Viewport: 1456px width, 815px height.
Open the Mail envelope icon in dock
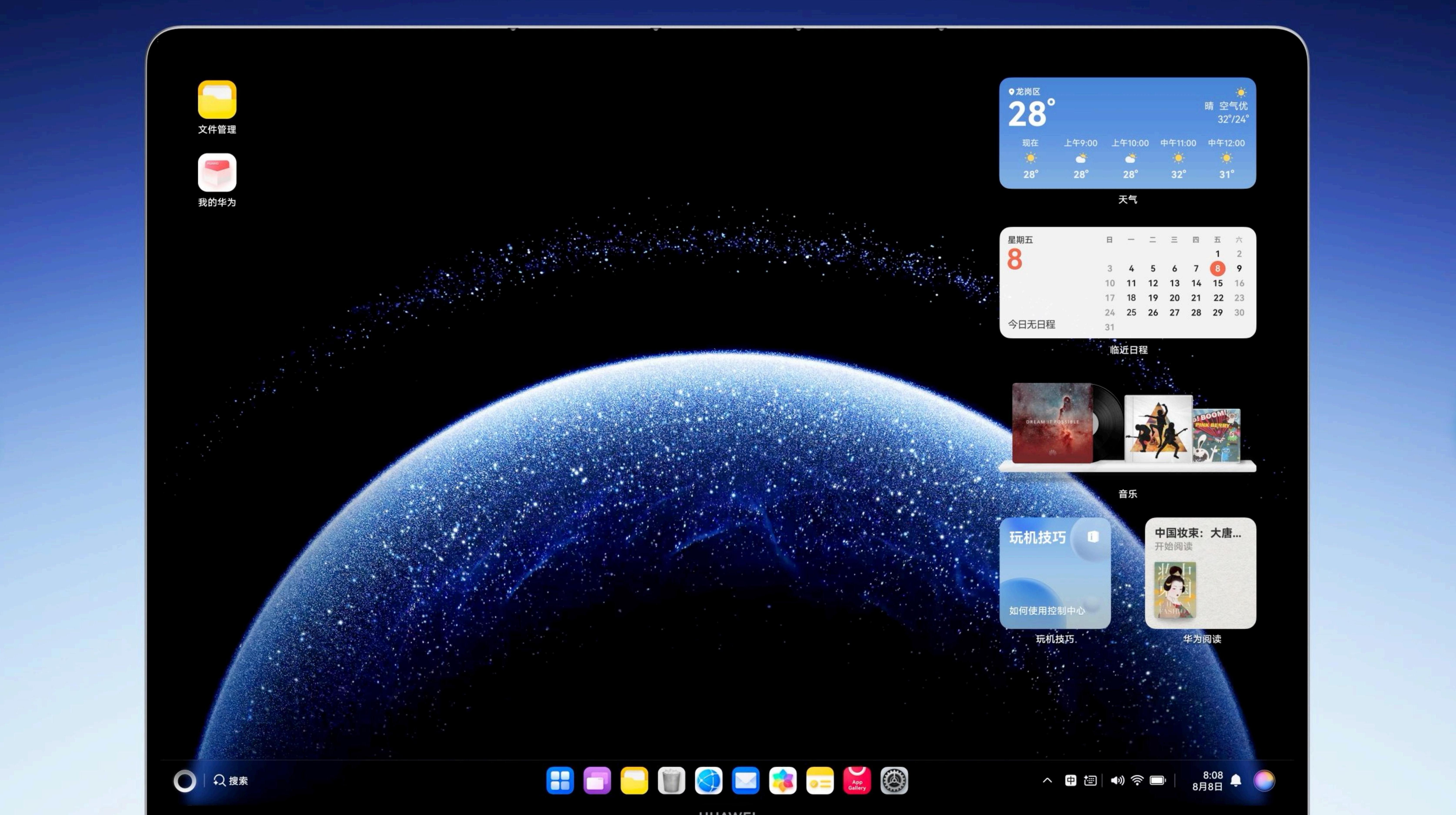coord(746,780)
